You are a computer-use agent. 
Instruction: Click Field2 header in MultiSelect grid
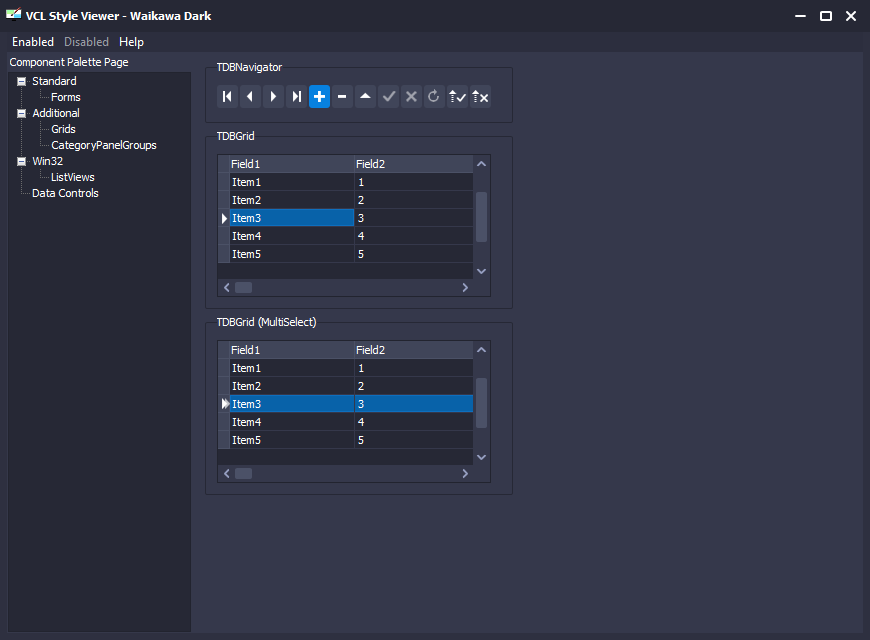(x=414, y=350)
